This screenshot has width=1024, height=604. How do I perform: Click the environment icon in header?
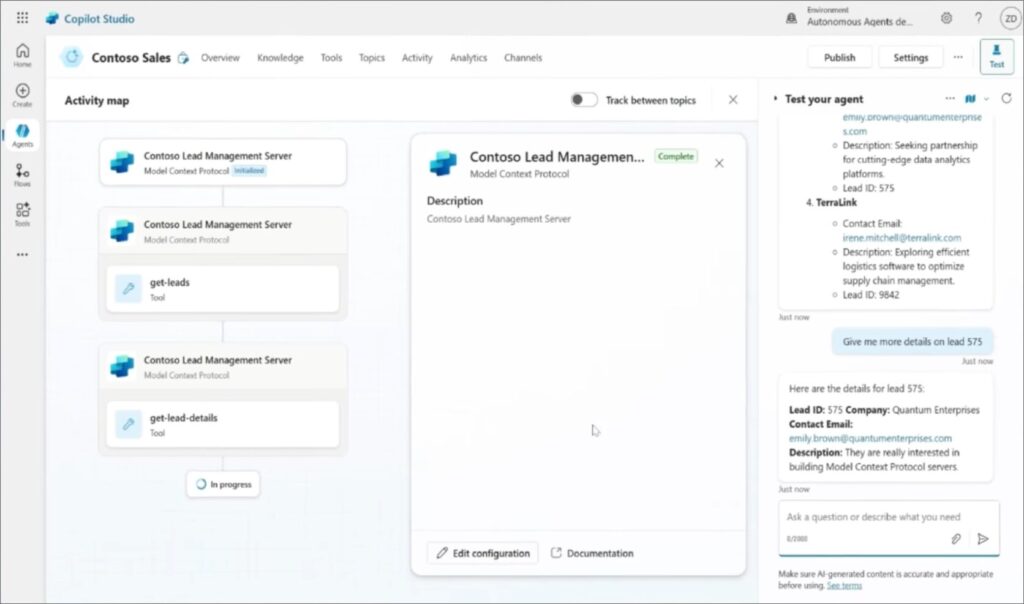coord(792,18)
